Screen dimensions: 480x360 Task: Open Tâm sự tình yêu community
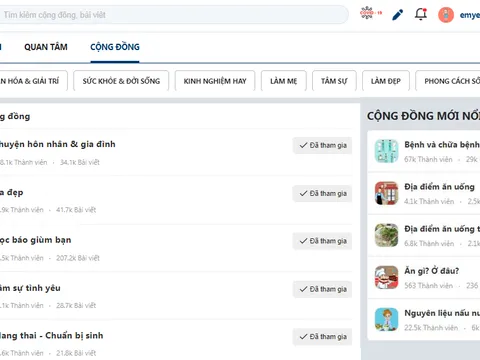[30, 288]
